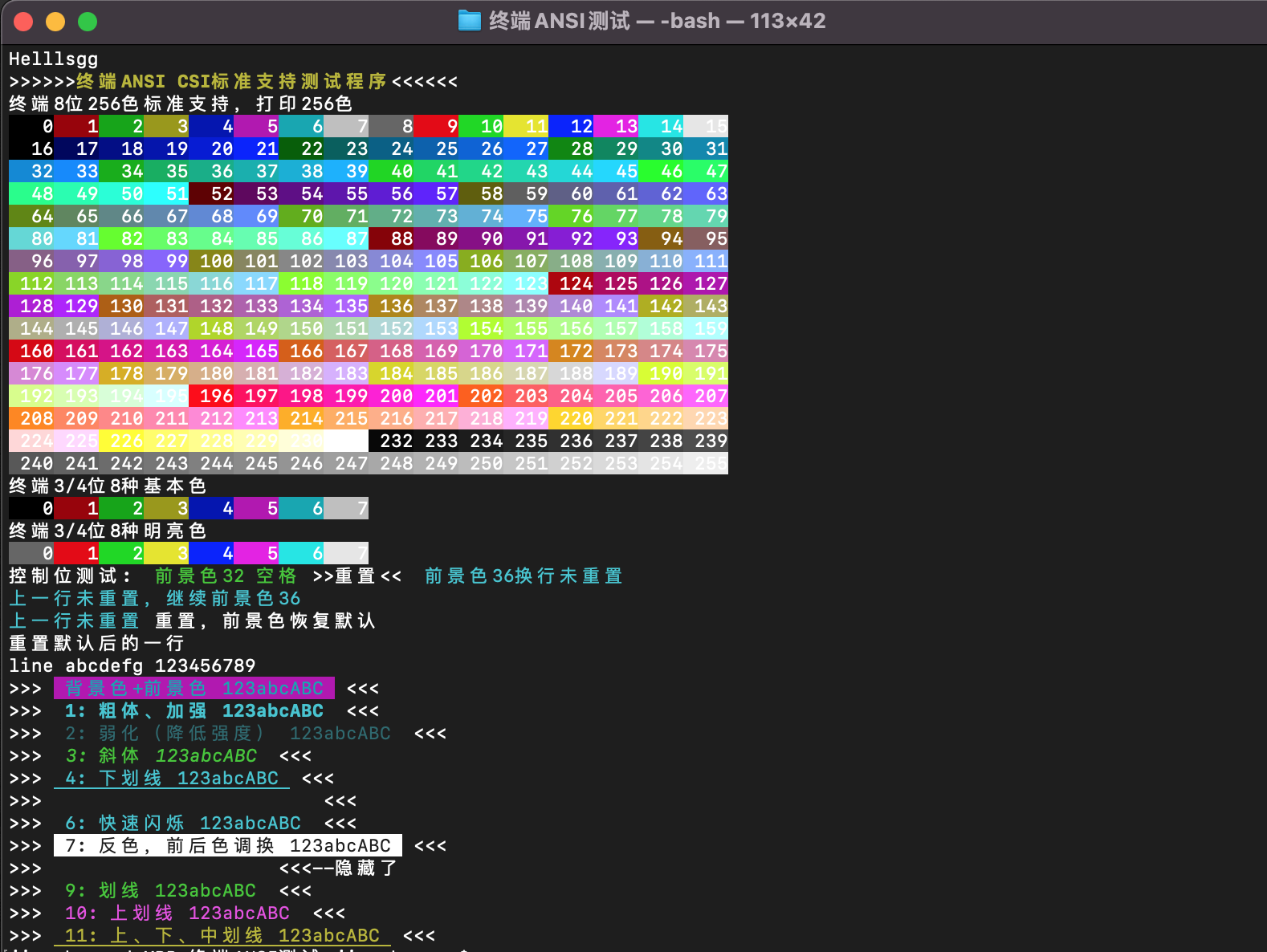Click the cyan text '前景色36换行未重置'
This screenshot has width=1267, height=952.
(x=524, y=576)
